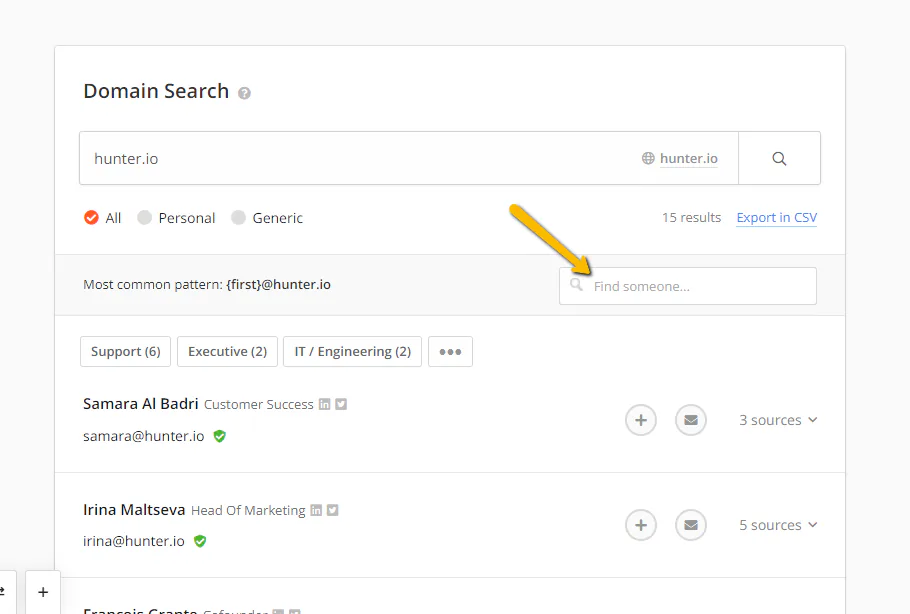Viewport: 910px width, 614px height.
Task: Filter by Support (6) department
Action: [125, 352]
